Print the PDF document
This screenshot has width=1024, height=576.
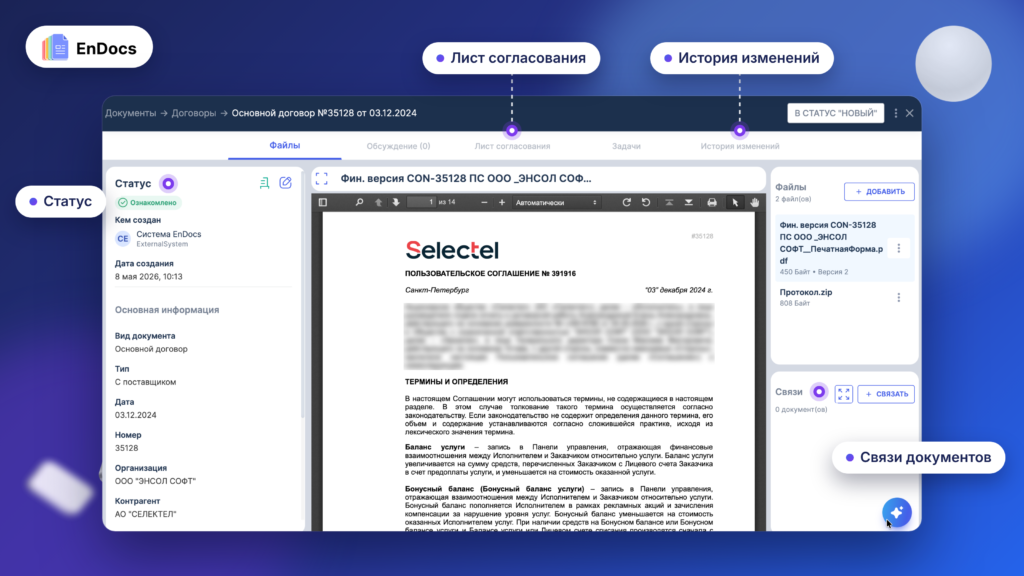712,202
